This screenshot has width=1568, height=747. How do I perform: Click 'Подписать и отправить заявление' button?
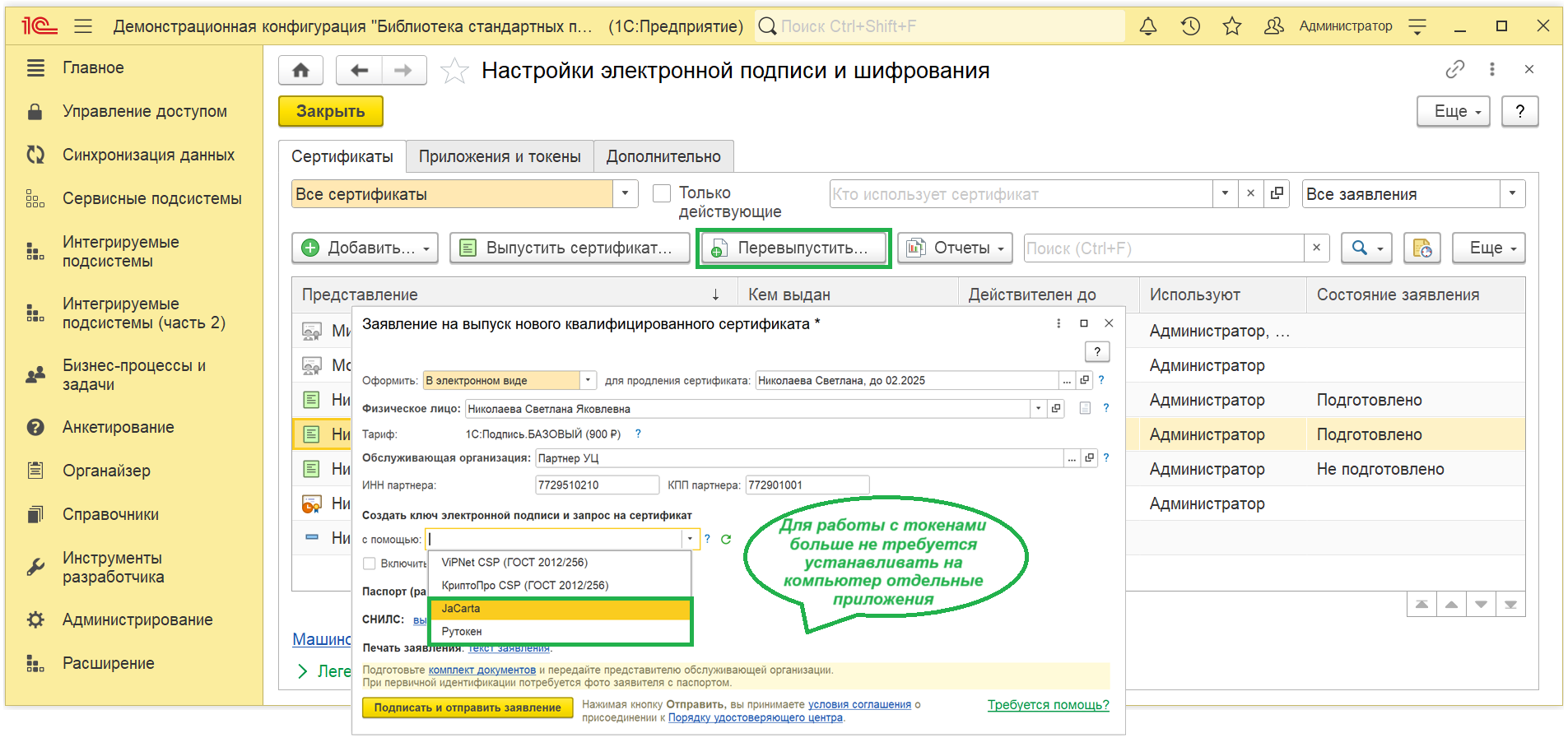pyautogui.click(x=467, y=708)
